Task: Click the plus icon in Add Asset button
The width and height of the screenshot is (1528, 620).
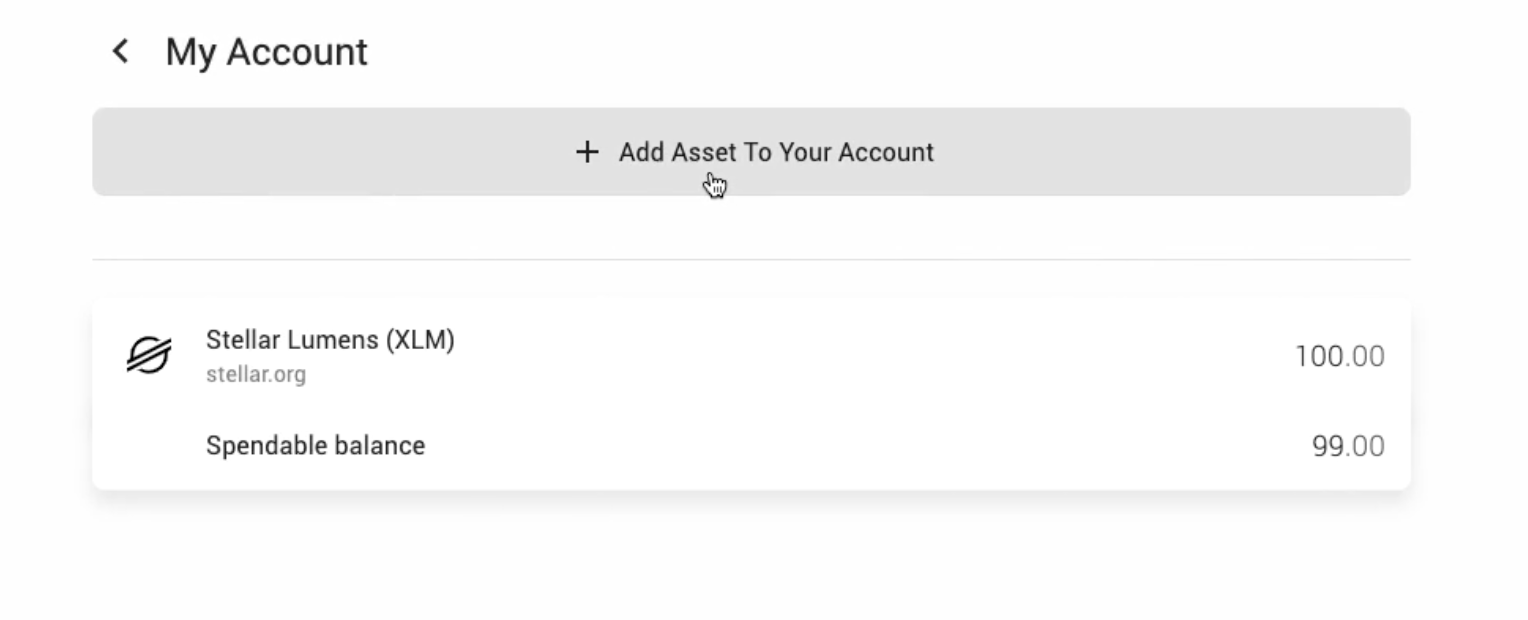Action: (x=587, y=152)
